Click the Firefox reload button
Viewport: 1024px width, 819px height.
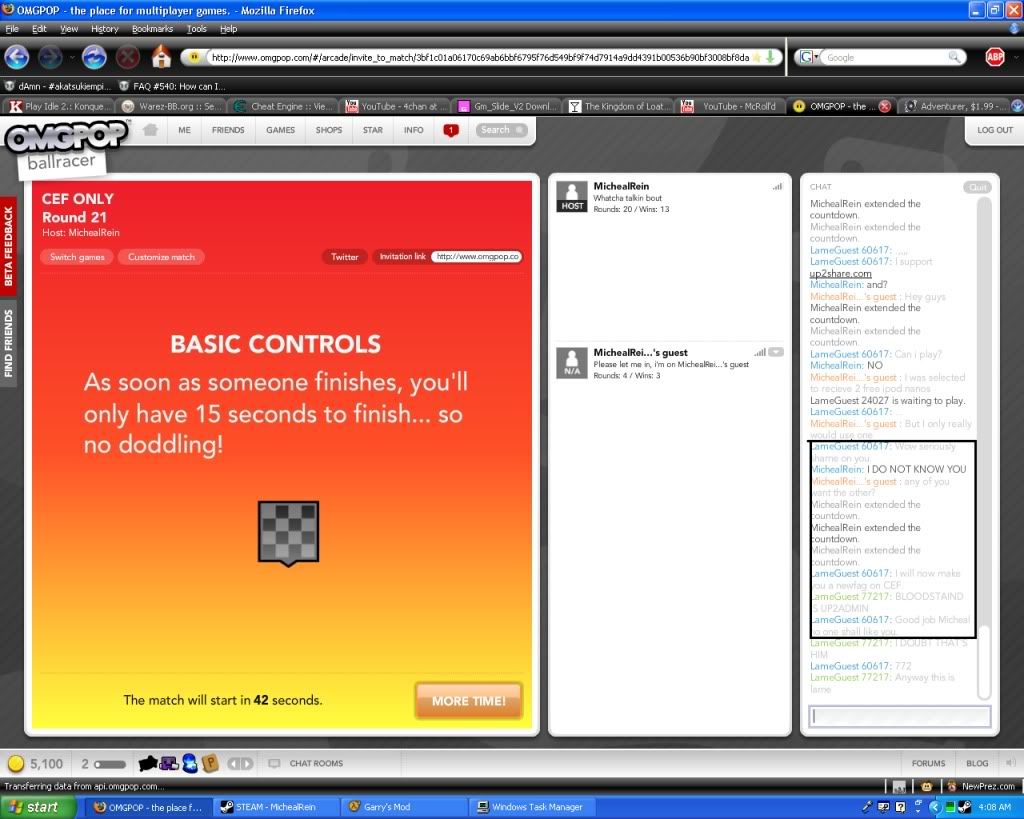(x=94, y=57)
